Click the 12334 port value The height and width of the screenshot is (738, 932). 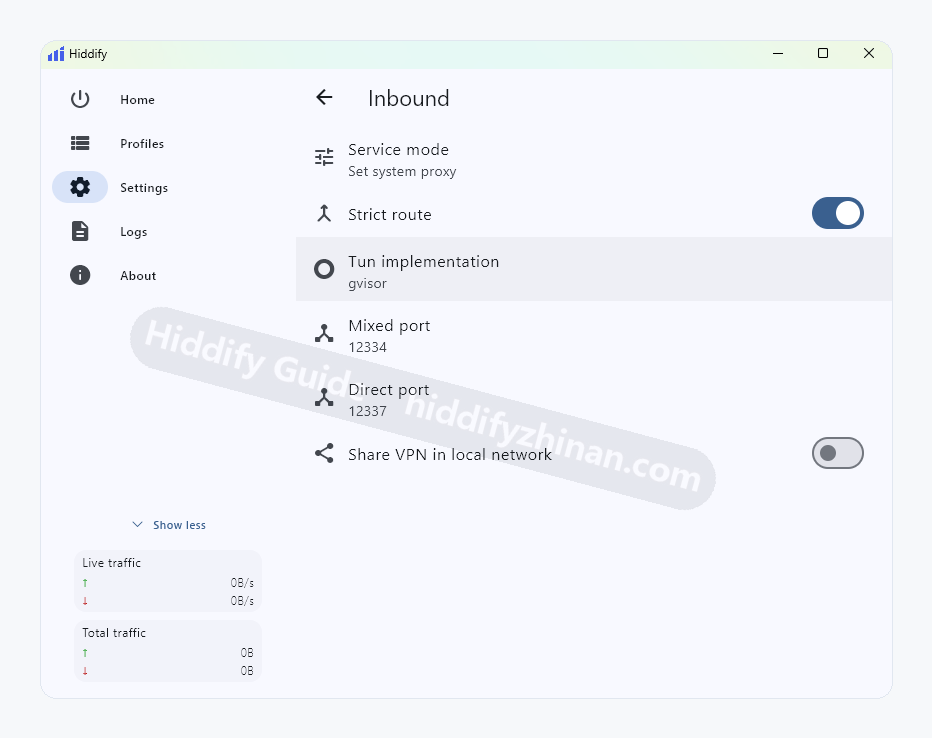pos(367,348)
